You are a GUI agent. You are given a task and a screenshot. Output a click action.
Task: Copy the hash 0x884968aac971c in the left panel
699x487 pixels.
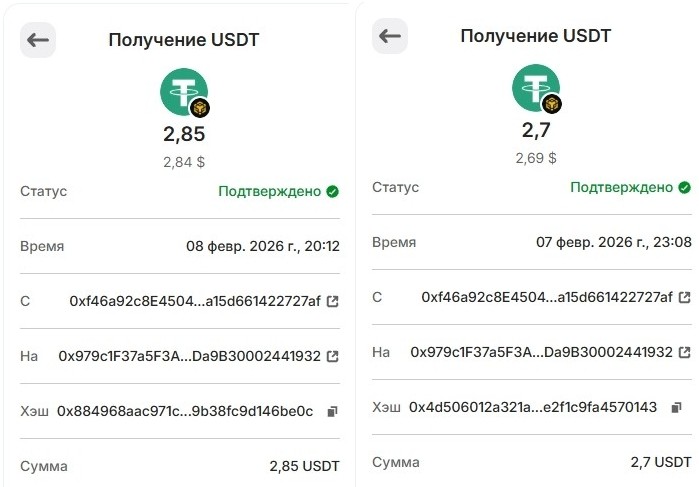[x=332, y=411]
